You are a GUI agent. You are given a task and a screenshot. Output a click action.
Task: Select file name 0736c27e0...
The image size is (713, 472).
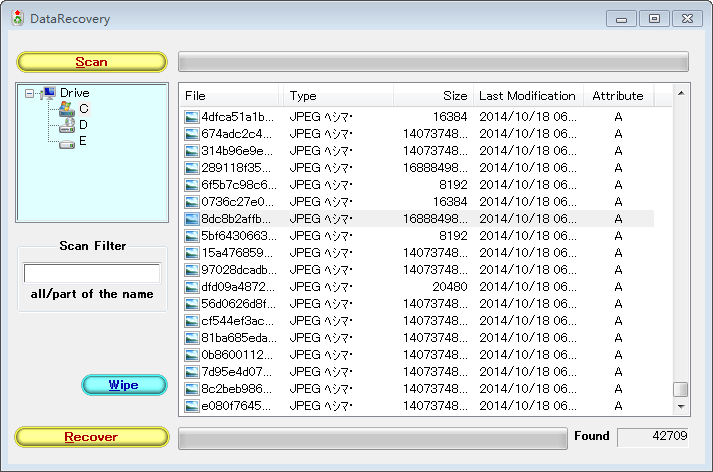(238, 202)
